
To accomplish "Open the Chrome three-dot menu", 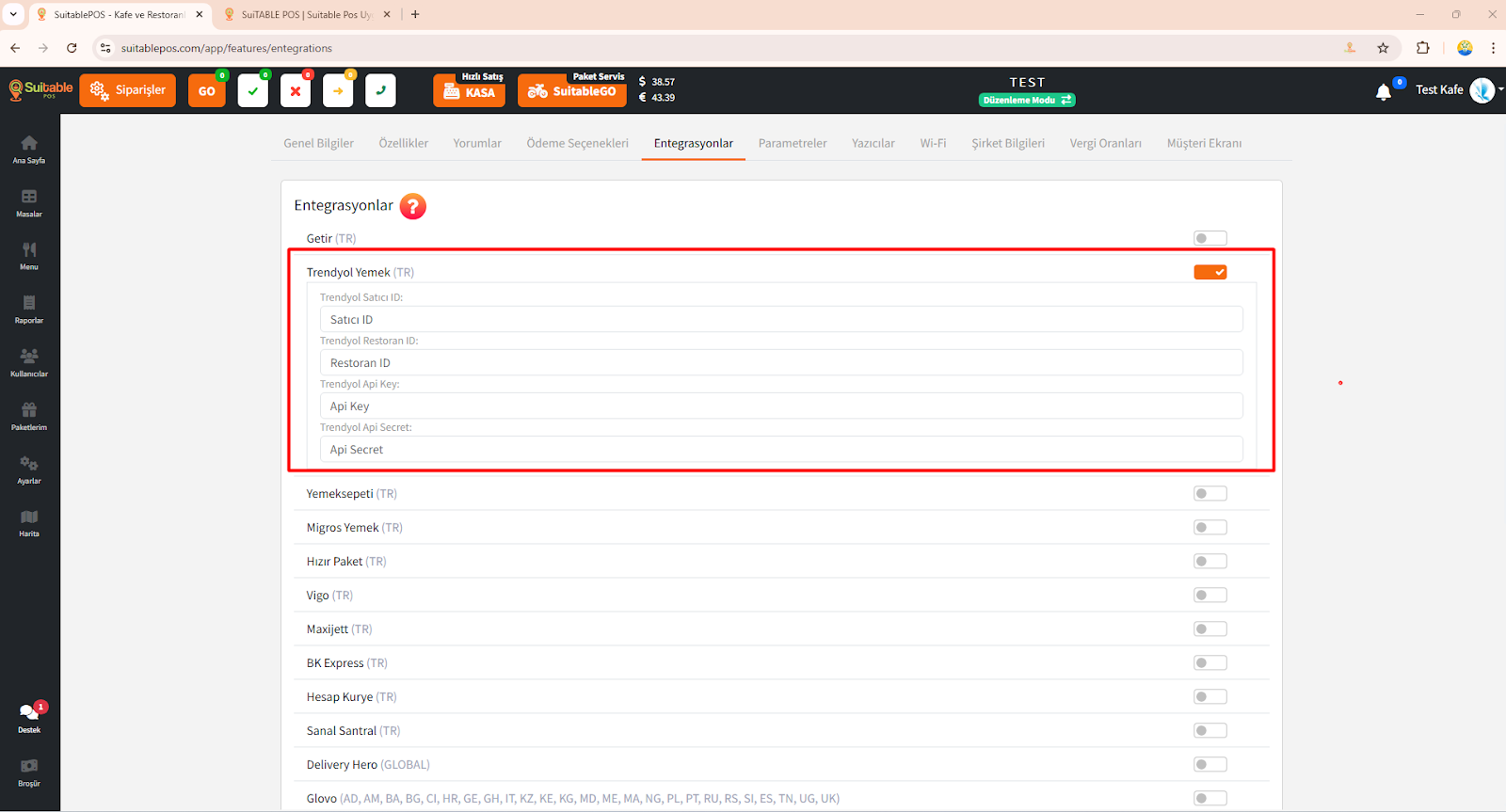I will [x=1494, y=48].
